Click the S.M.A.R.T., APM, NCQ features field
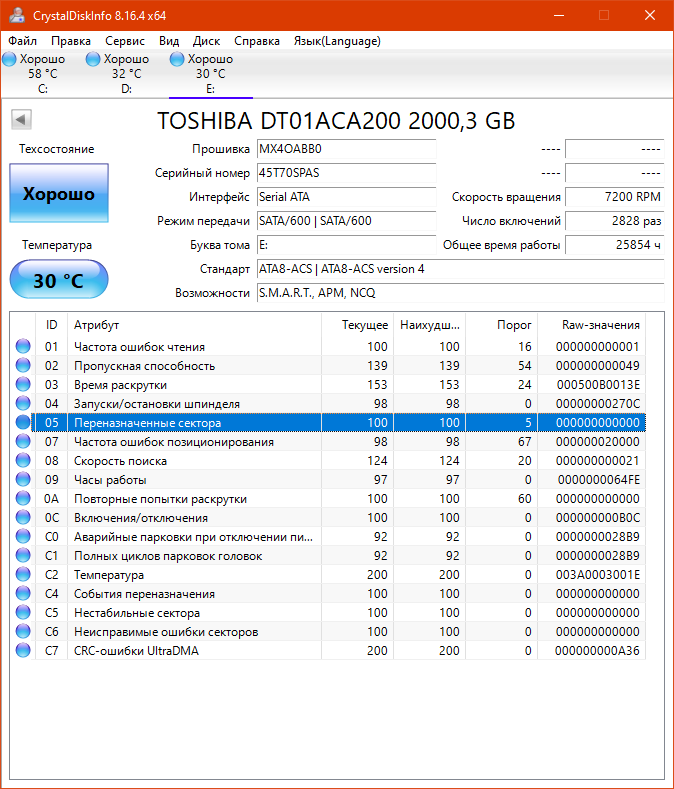Screen dimensions: 674x789 (461, 293)
